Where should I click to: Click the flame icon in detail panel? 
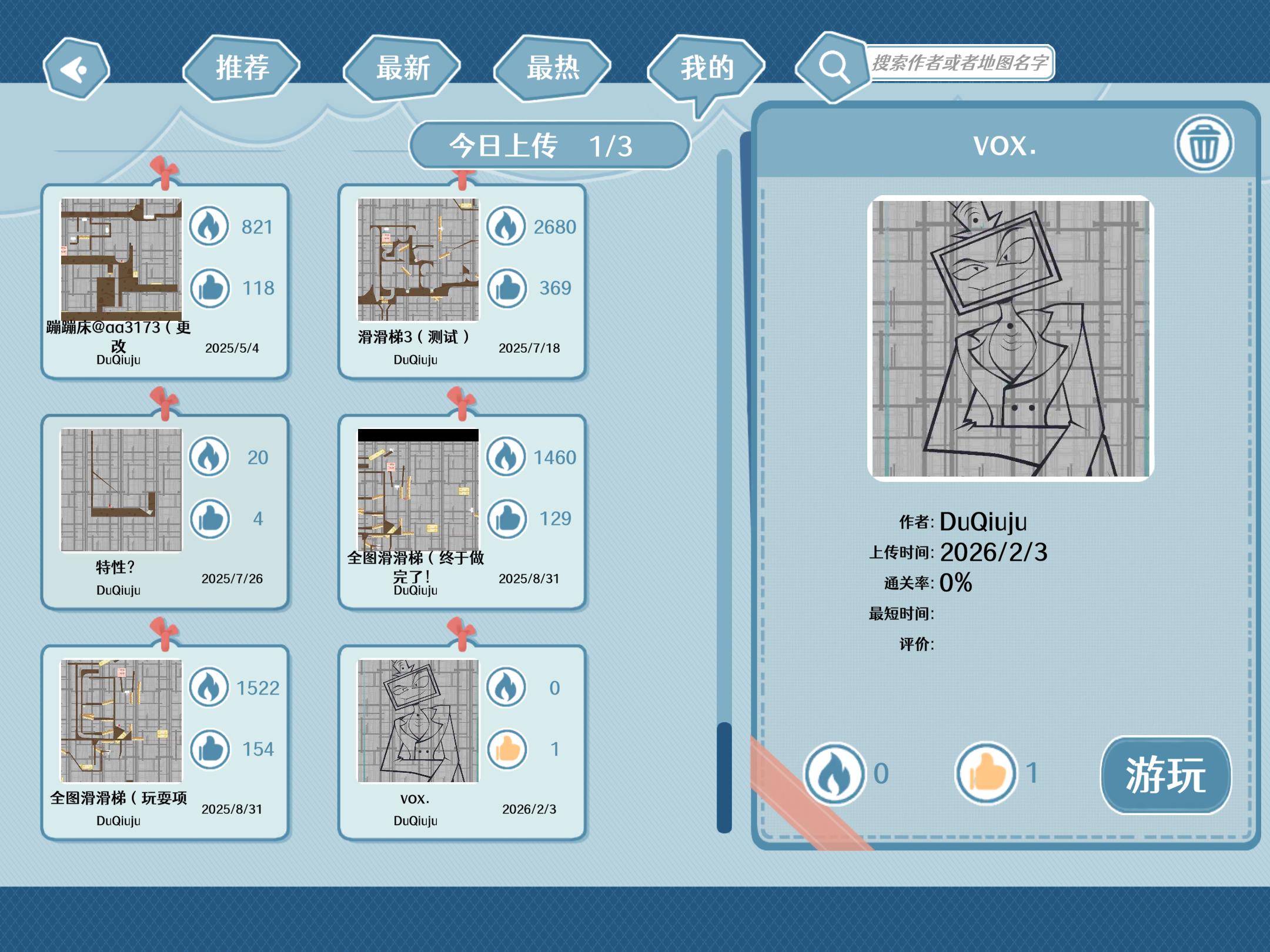[x=834, y=773]
